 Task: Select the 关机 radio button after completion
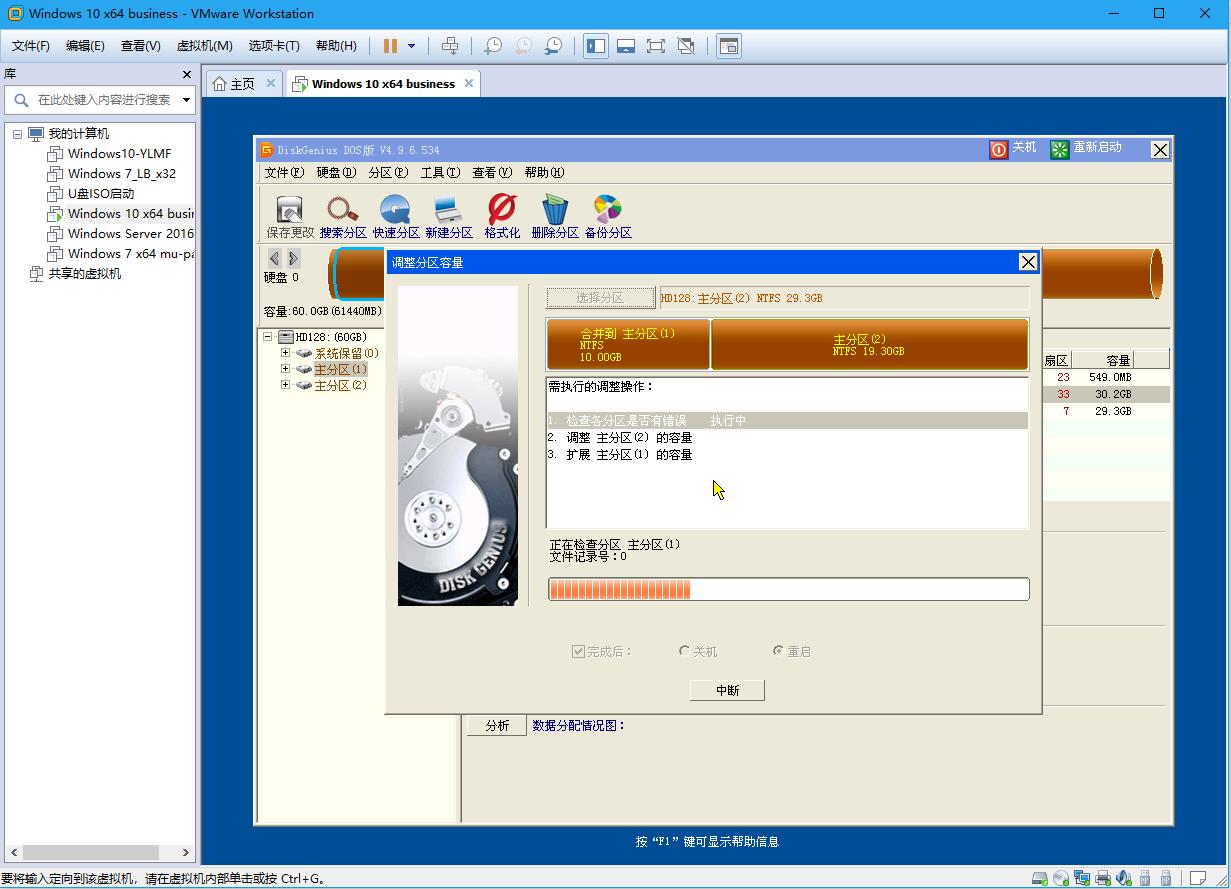point(686,651)
